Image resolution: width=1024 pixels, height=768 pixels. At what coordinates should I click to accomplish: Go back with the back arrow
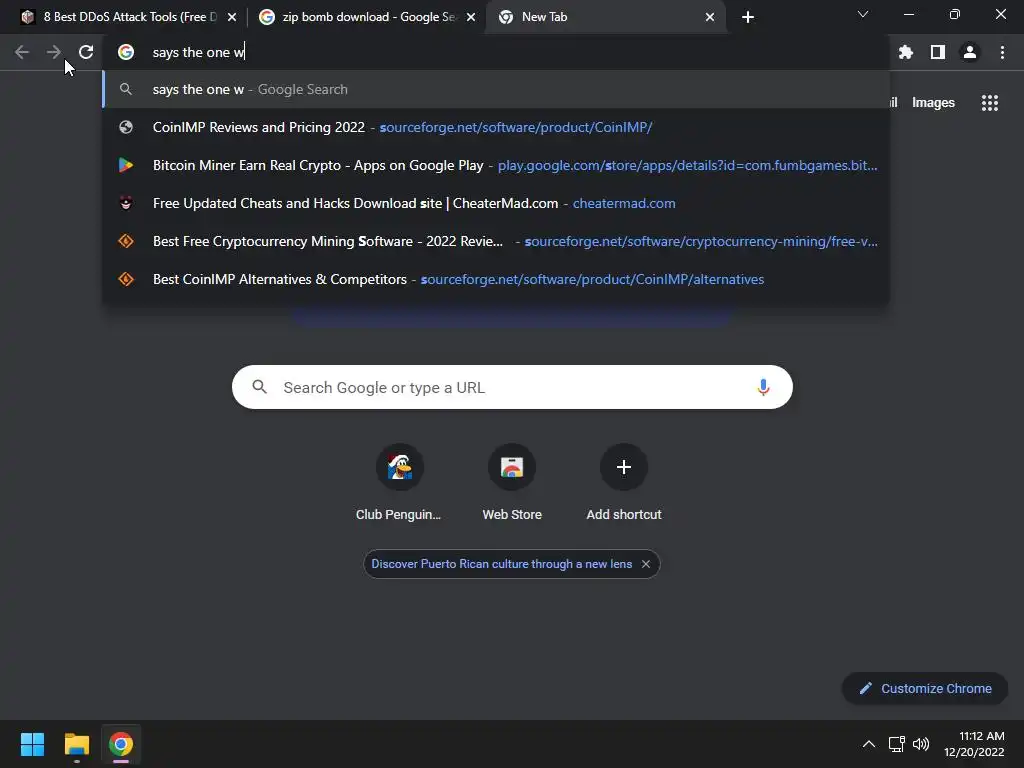click(x=22, y=52)
